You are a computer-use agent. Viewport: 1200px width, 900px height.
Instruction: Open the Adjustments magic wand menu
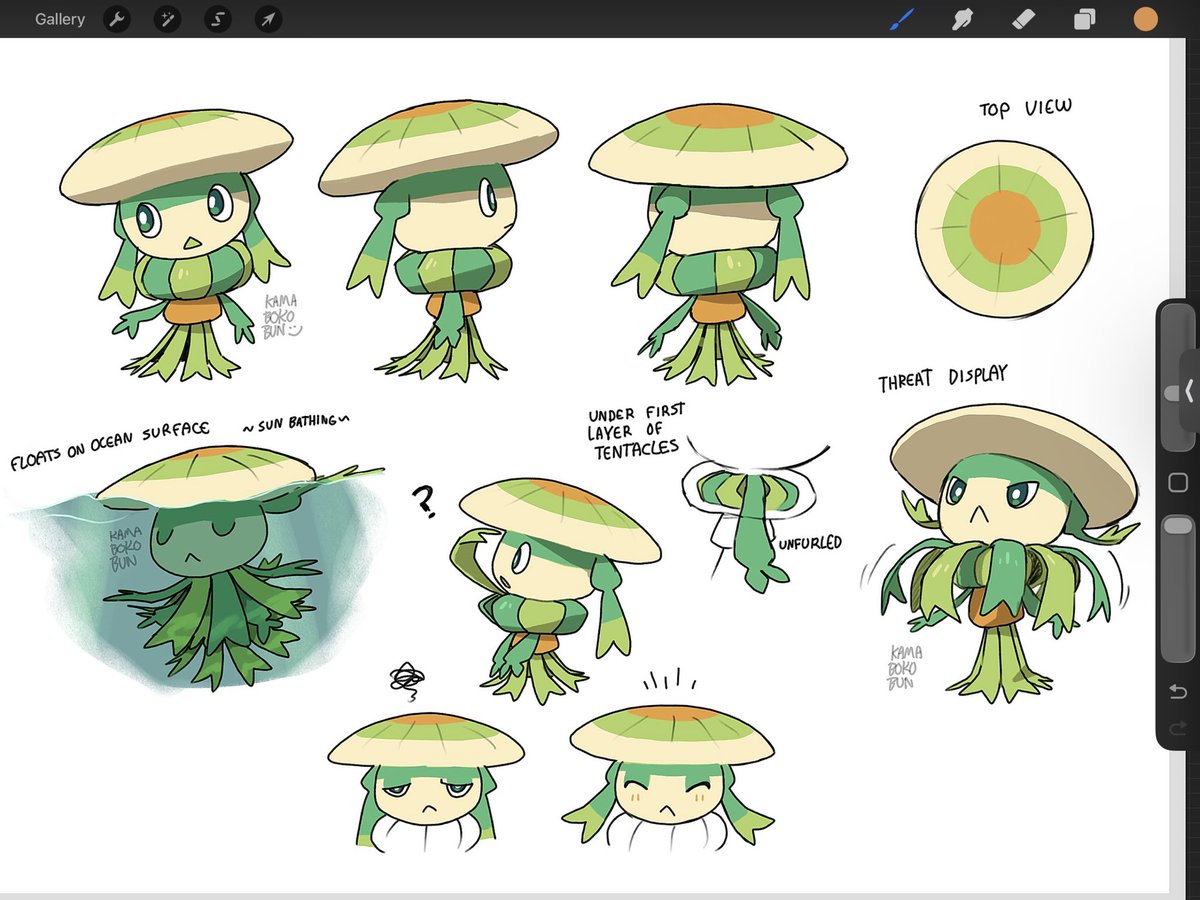coord(167,19)
